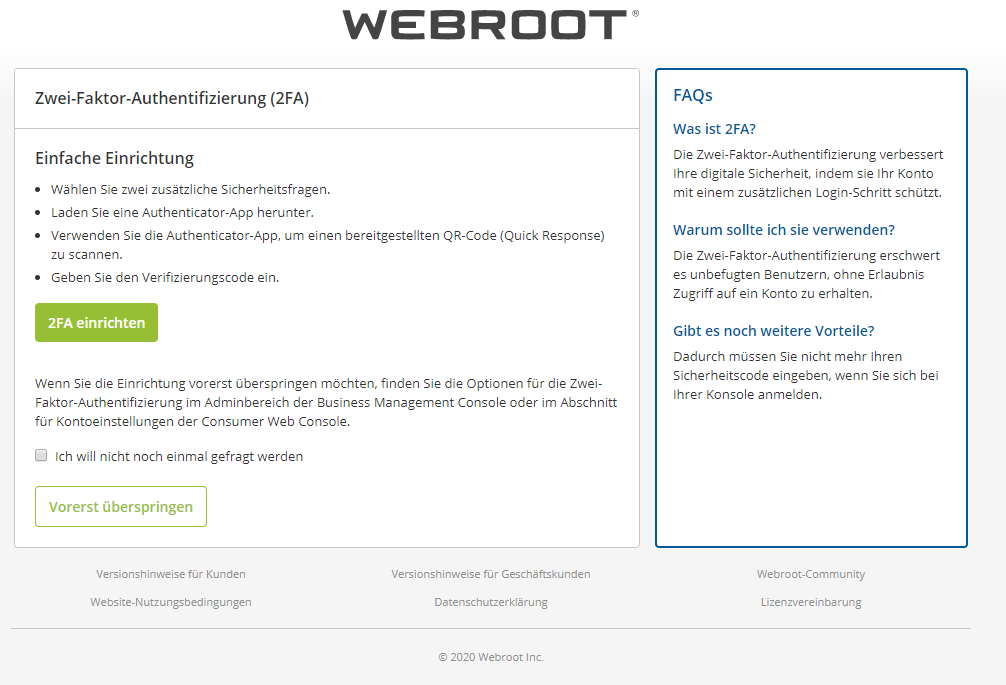
Task: Click the FAQs panel title
Action: tap(692, 96)
